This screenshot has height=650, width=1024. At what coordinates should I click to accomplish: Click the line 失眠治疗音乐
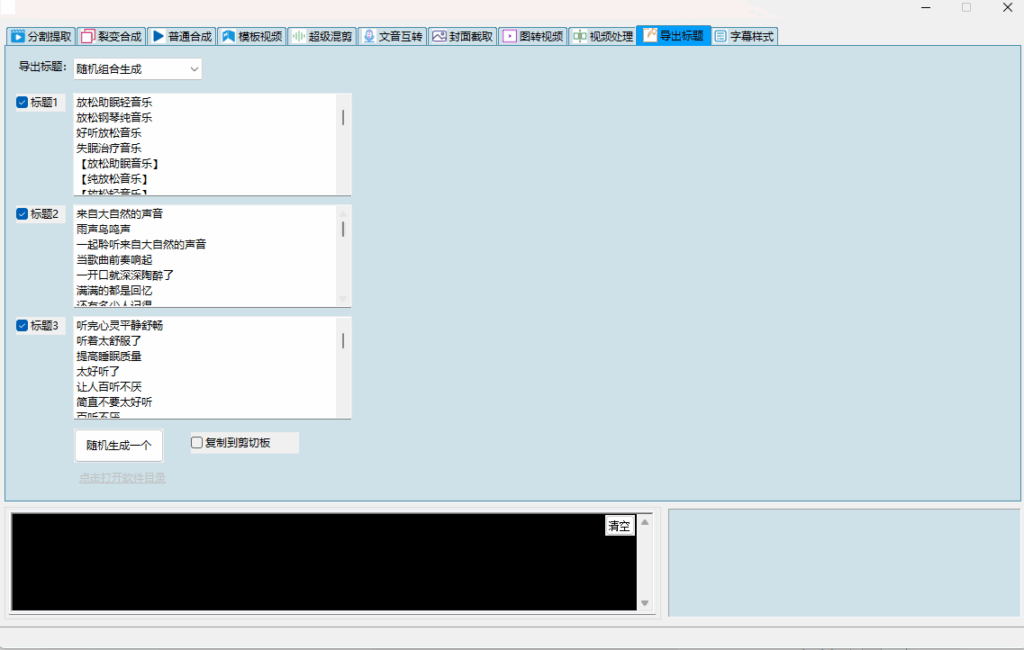(109, 148)
